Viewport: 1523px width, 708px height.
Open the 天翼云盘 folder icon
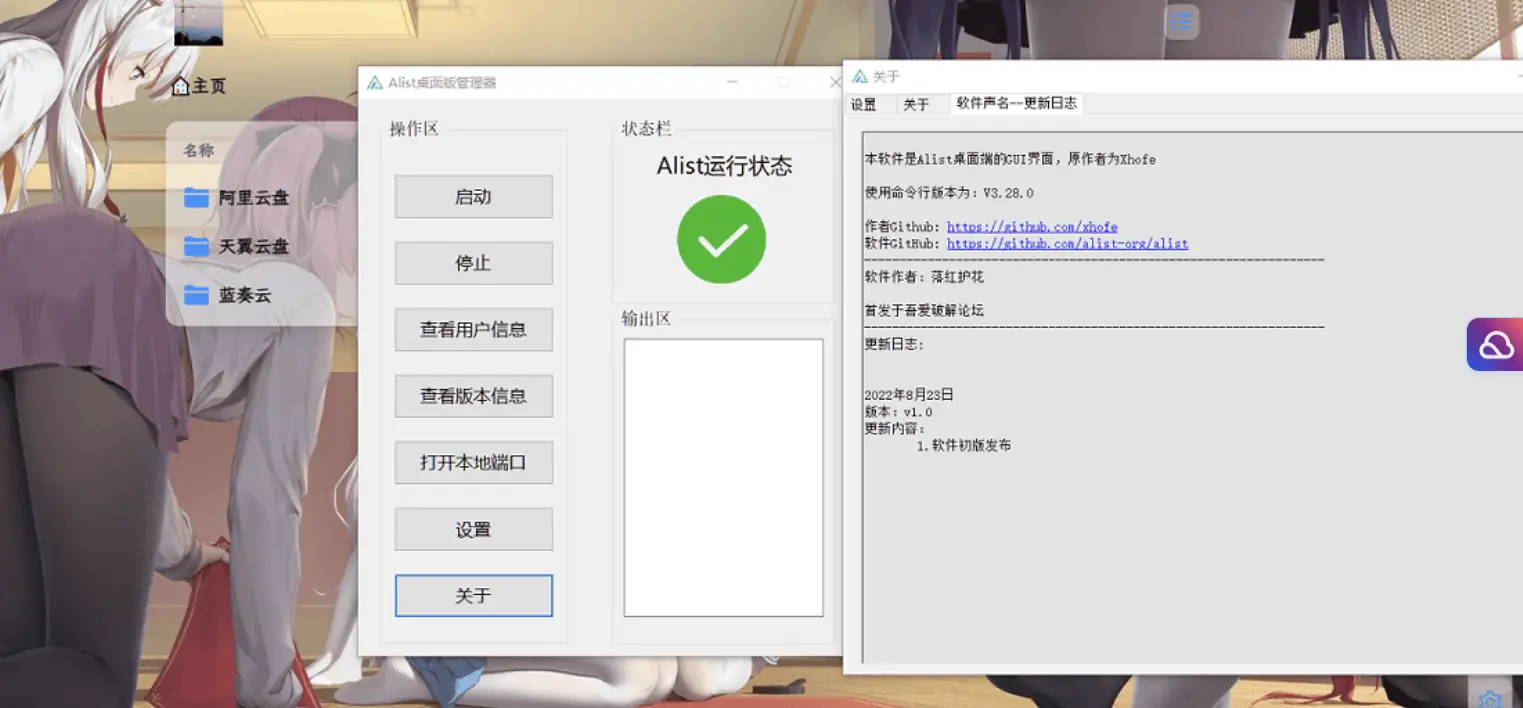(x=196, y=246)
